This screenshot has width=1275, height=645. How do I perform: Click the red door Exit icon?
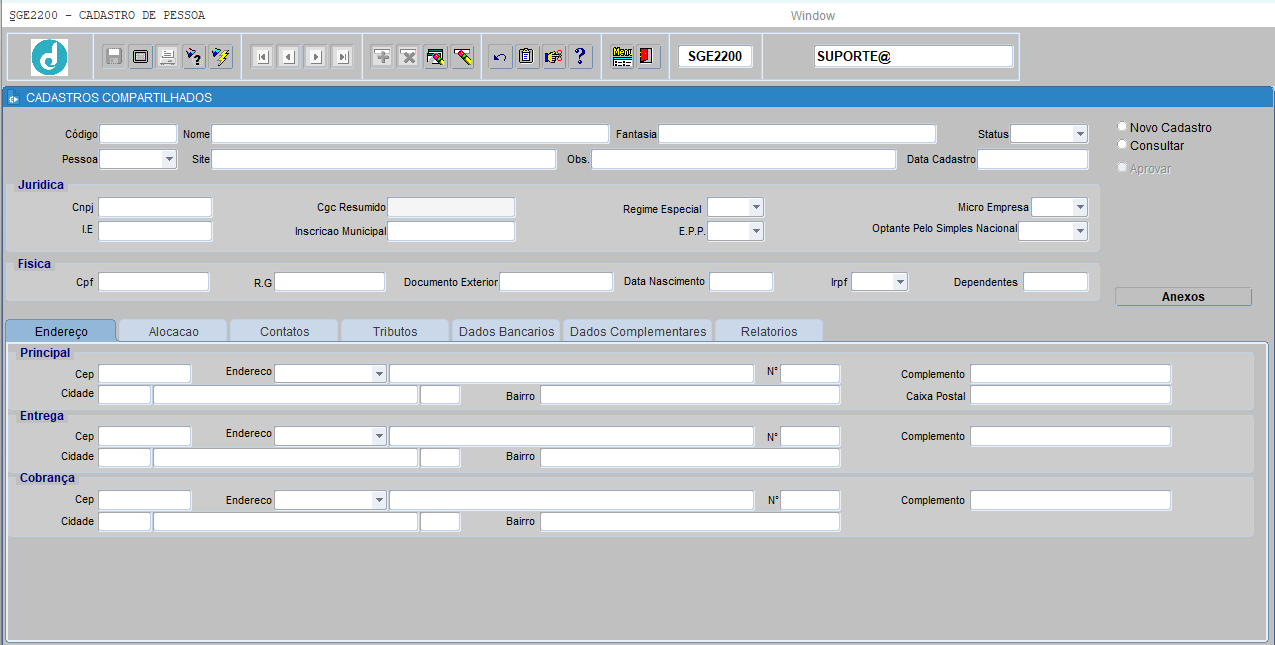click(648, 57)
